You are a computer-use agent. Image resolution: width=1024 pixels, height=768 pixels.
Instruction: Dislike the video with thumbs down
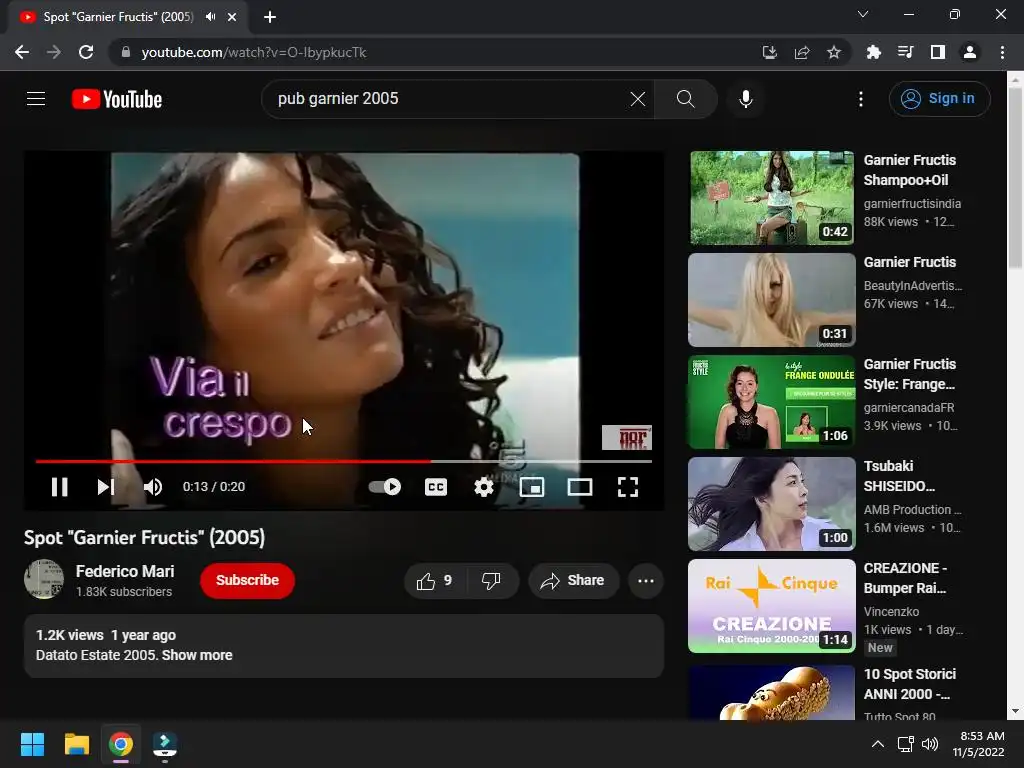[x=491, y=581]
